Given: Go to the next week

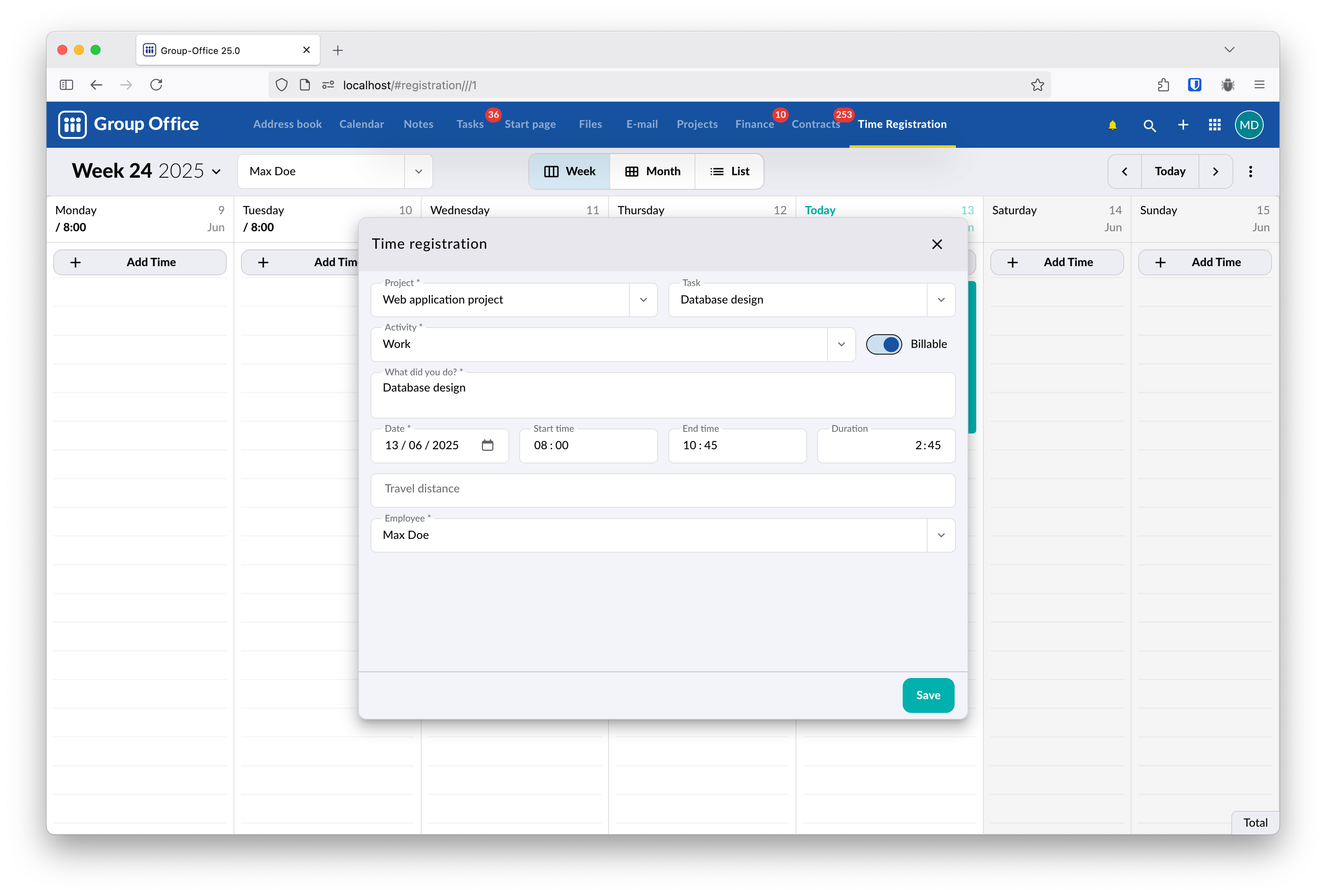Looking at the screenshot, I should (1215, 171).
